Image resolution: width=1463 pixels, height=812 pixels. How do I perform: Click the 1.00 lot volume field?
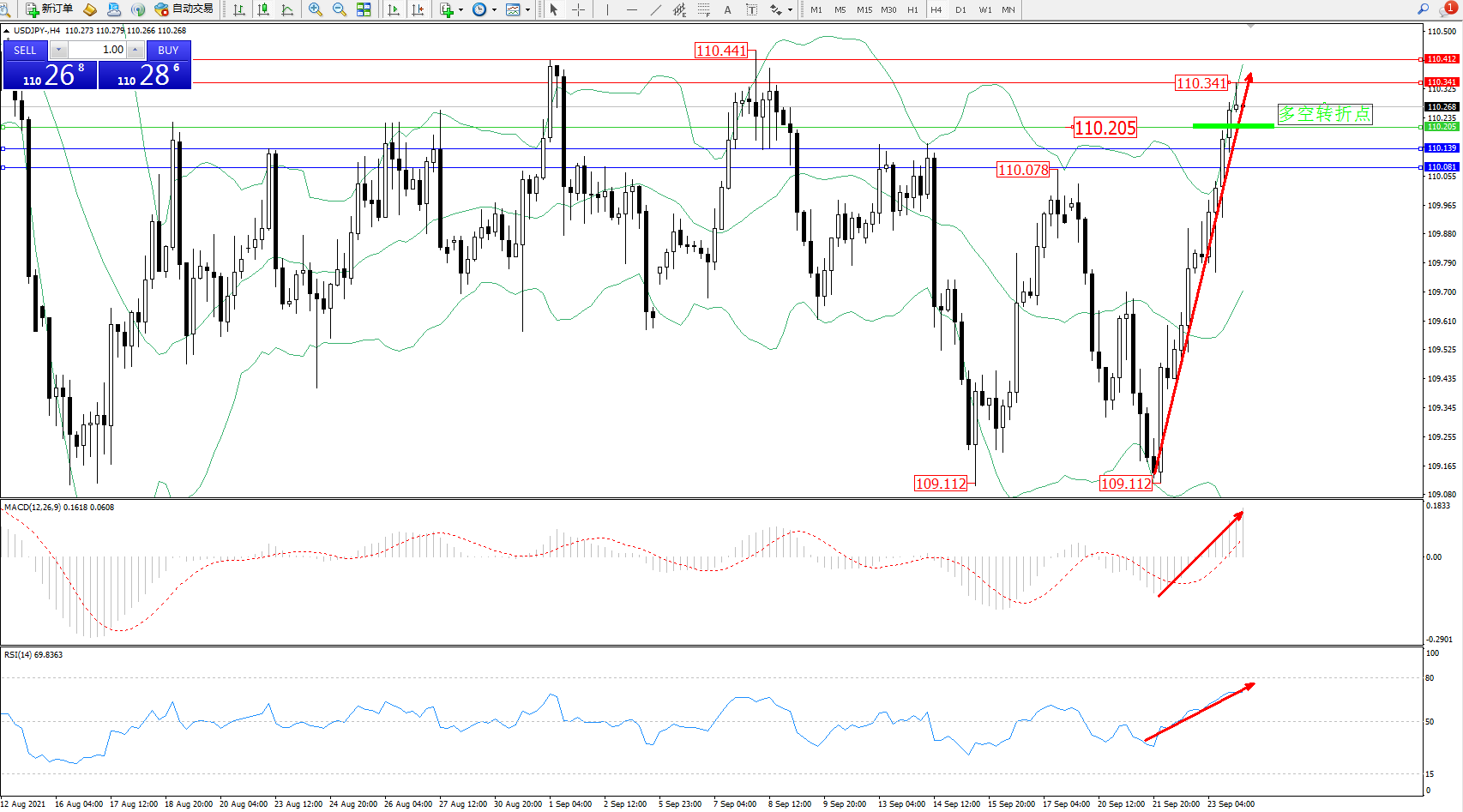(x=98, y=50)
